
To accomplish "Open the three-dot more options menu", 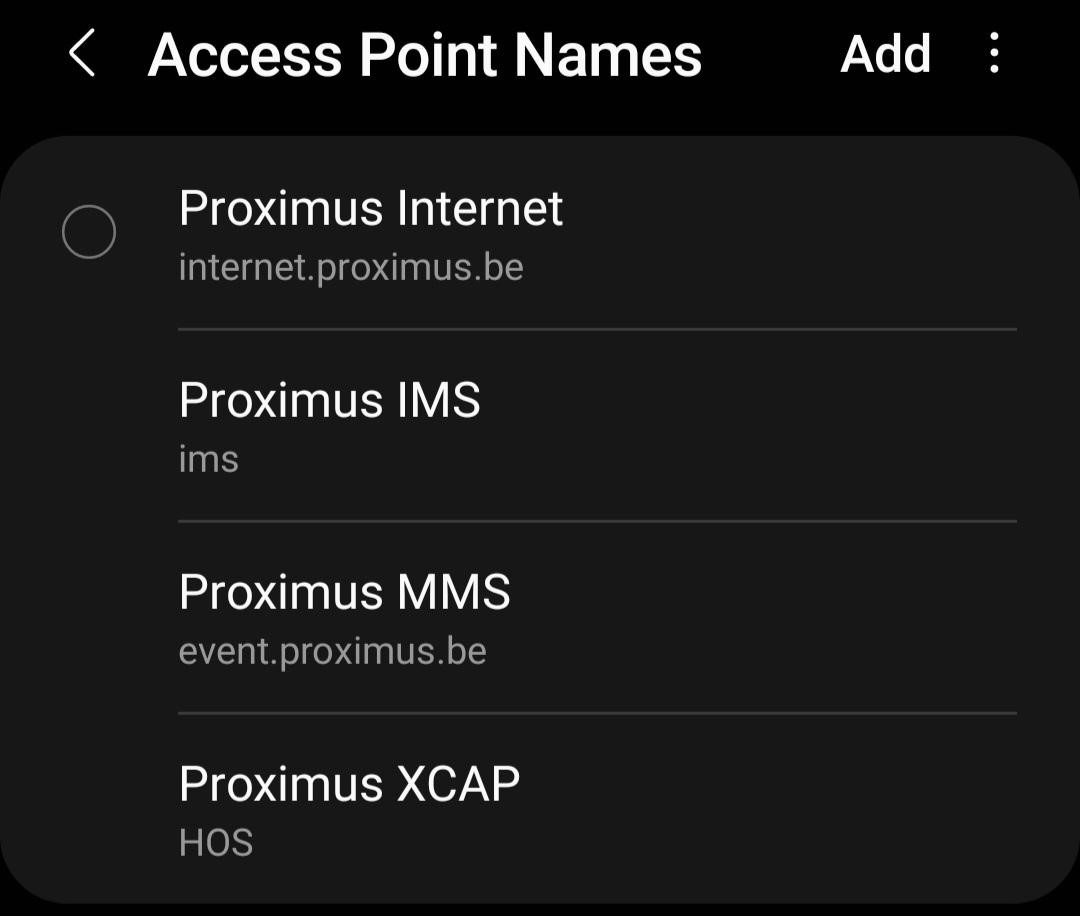I will tap(994, 53).
